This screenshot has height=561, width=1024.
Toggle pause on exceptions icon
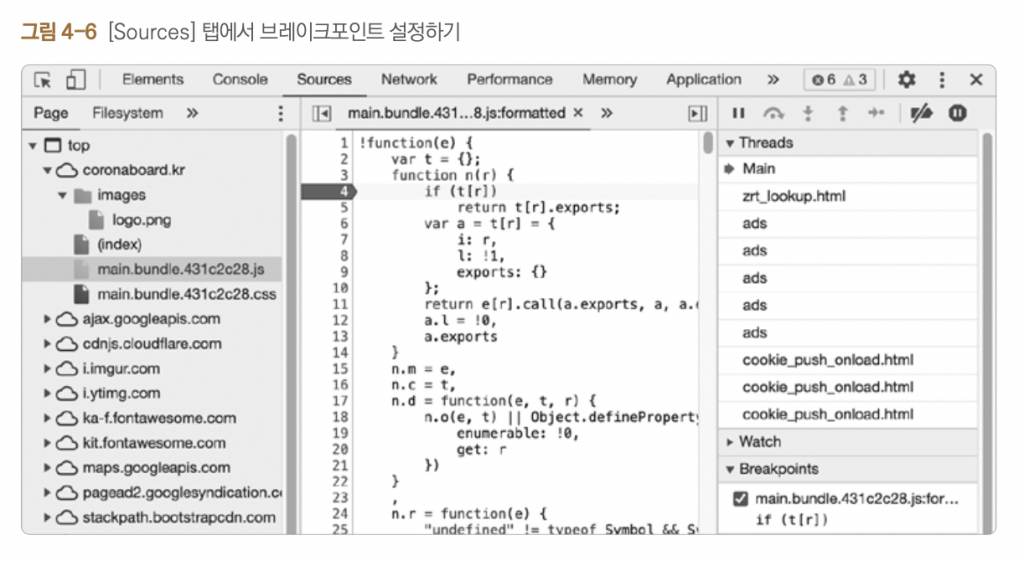tap(957, 114)
